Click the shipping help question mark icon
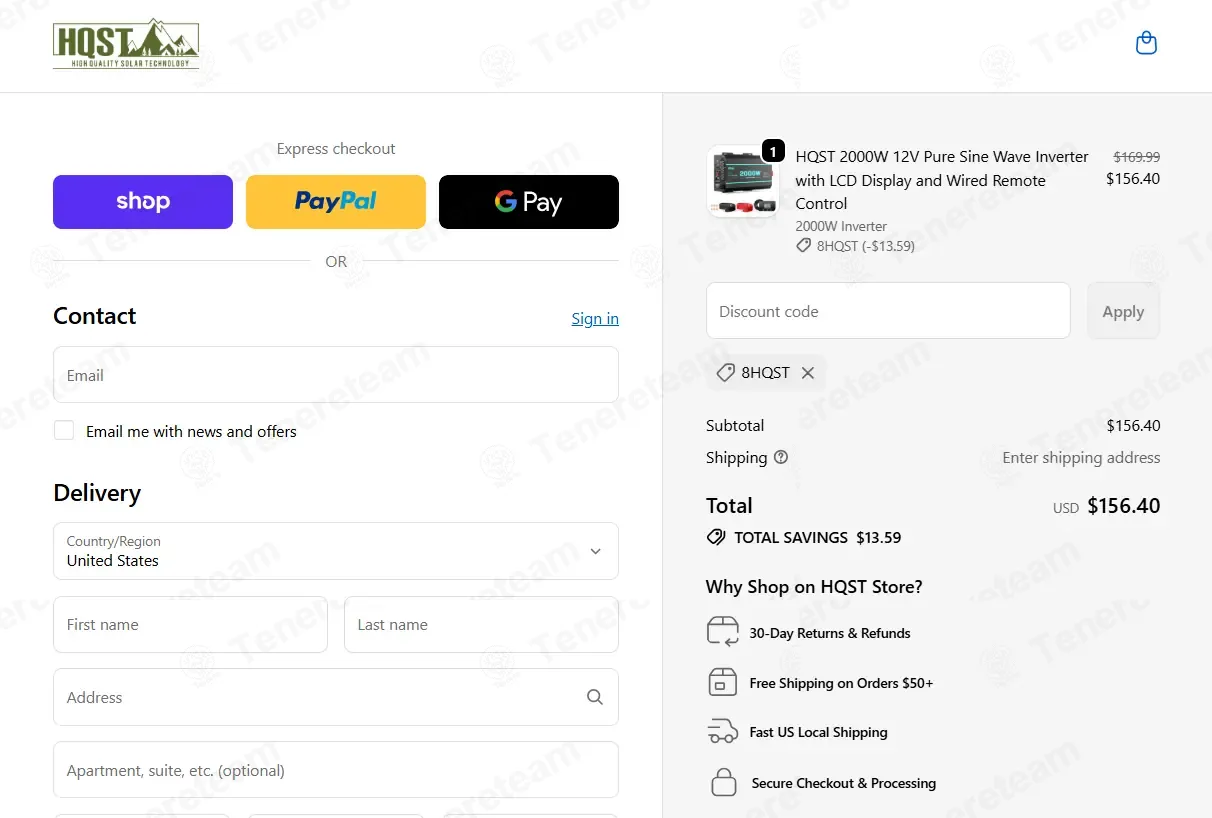This screenshot has width=1212, height=818. point(781,457)
